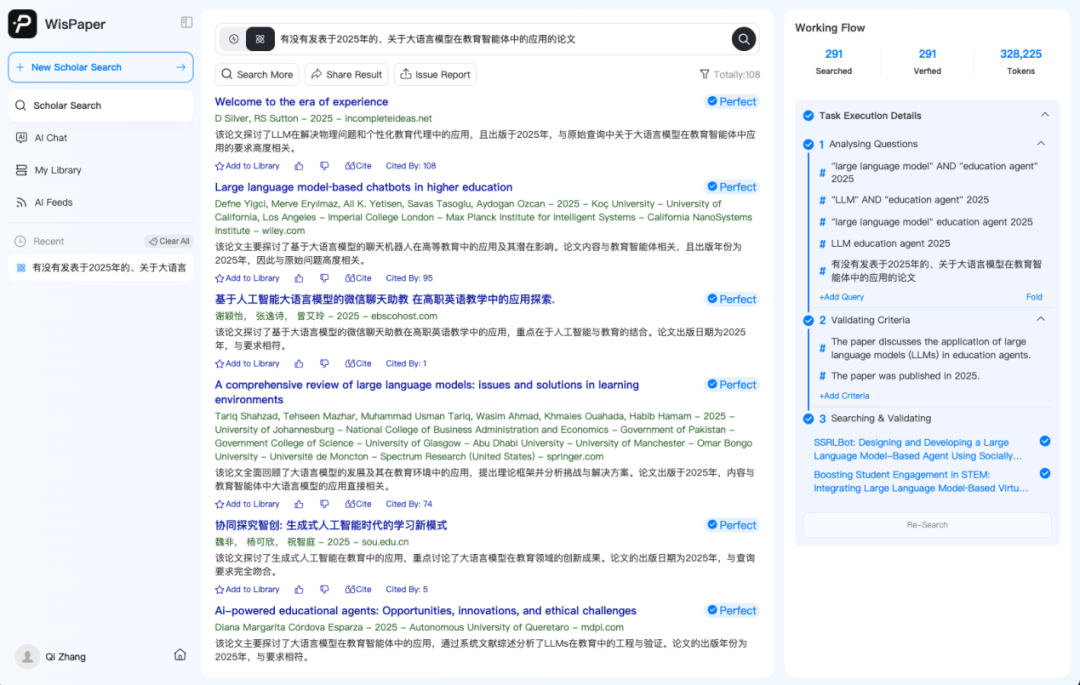The height and width of the screenshot is (685, 1080).
Task: Toggle checkmark beside Boosting Student Engagement paper
Action: [1045, 474]
